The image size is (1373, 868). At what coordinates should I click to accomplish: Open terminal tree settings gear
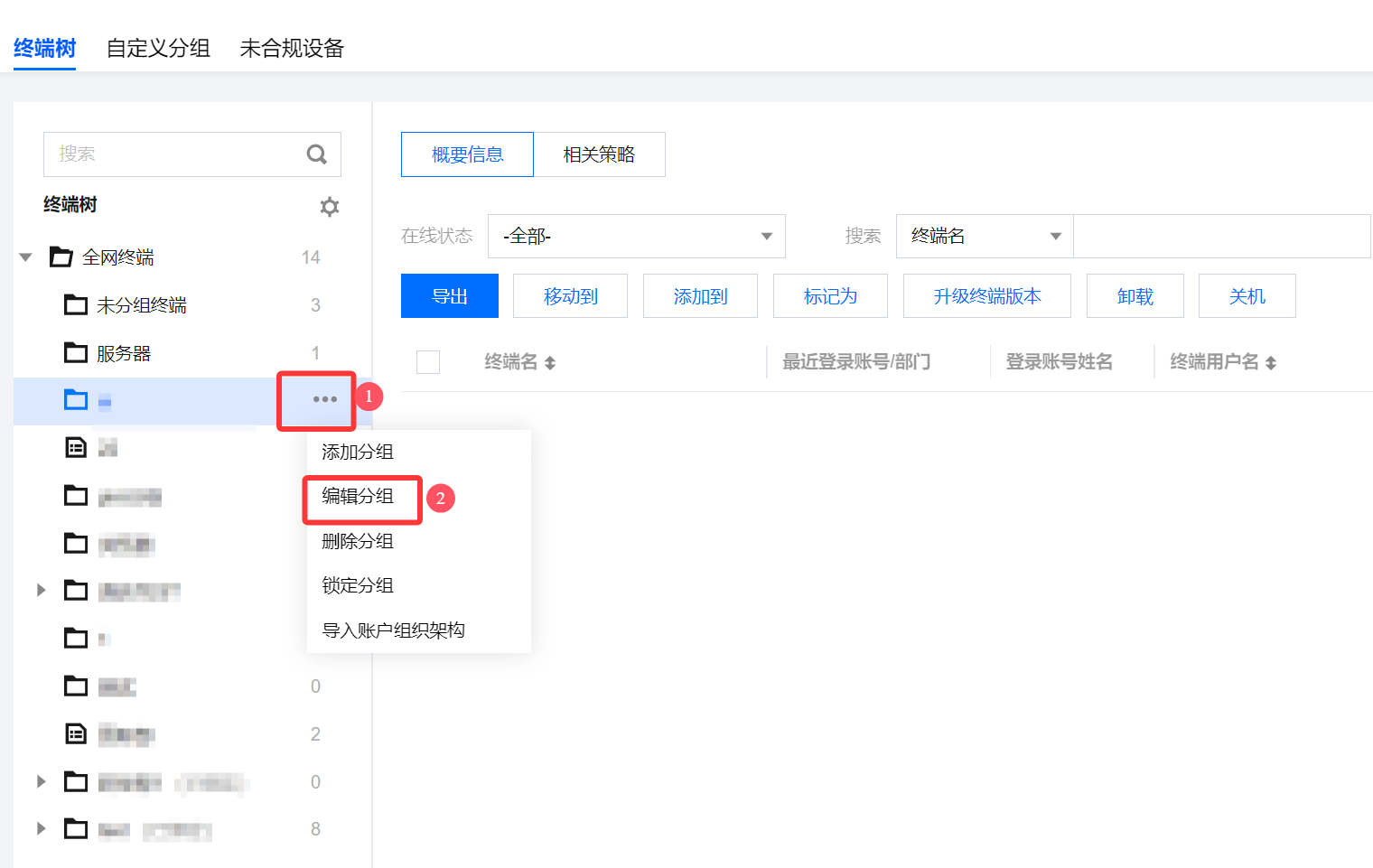[330, 207]
